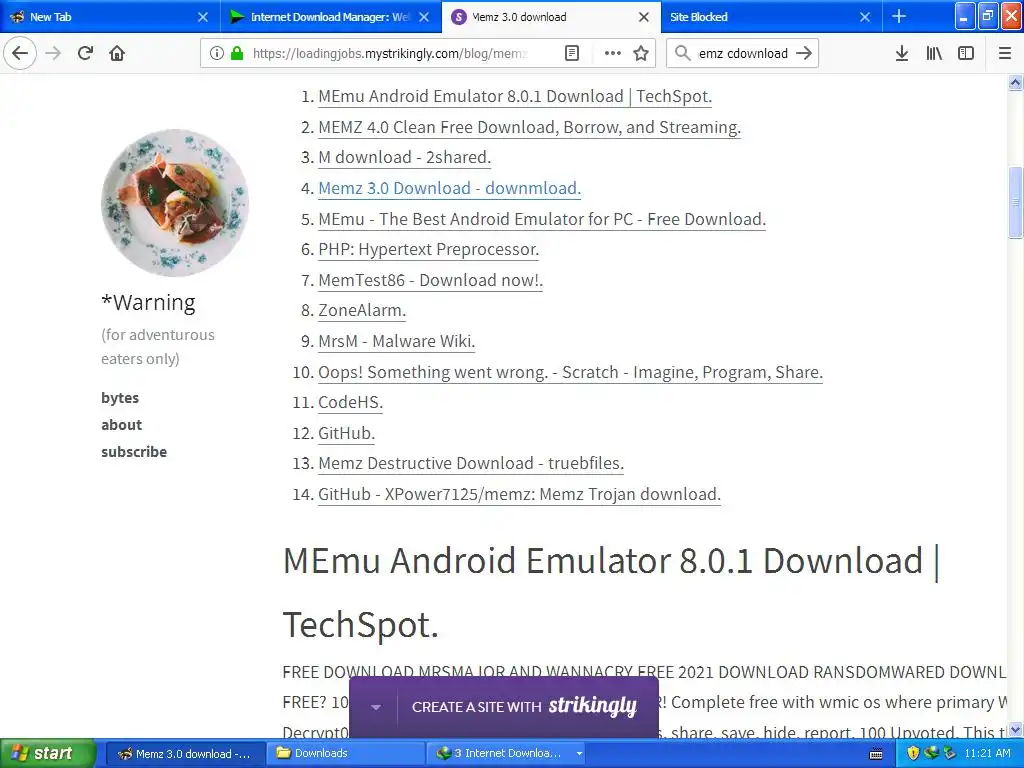1024x768 pixels.
Task: Open the GitHub link item 12
Action: click(346, 433)
